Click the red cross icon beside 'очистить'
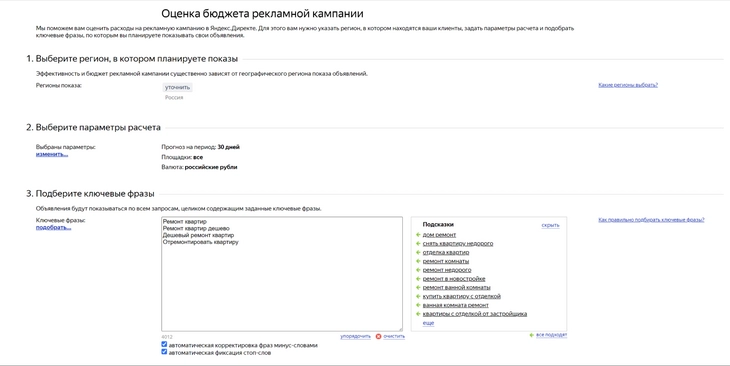730x366 pixels. (x=379, y=336)
